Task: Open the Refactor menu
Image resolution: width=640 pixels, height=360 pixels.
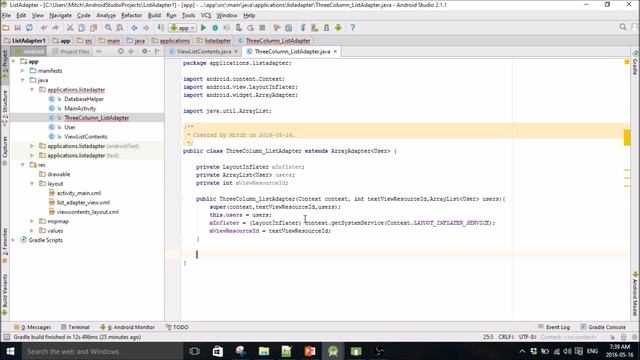Action: tap(131, 16)
